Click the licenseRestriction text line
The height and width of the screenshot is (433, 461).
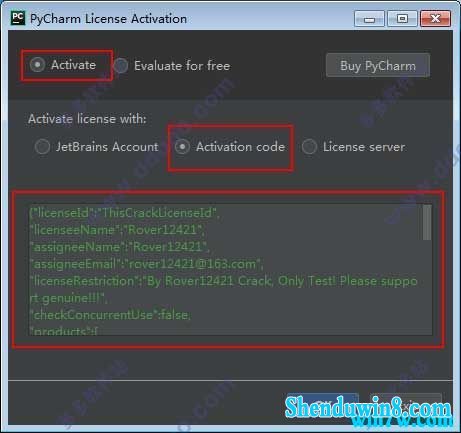click(223, 281)
